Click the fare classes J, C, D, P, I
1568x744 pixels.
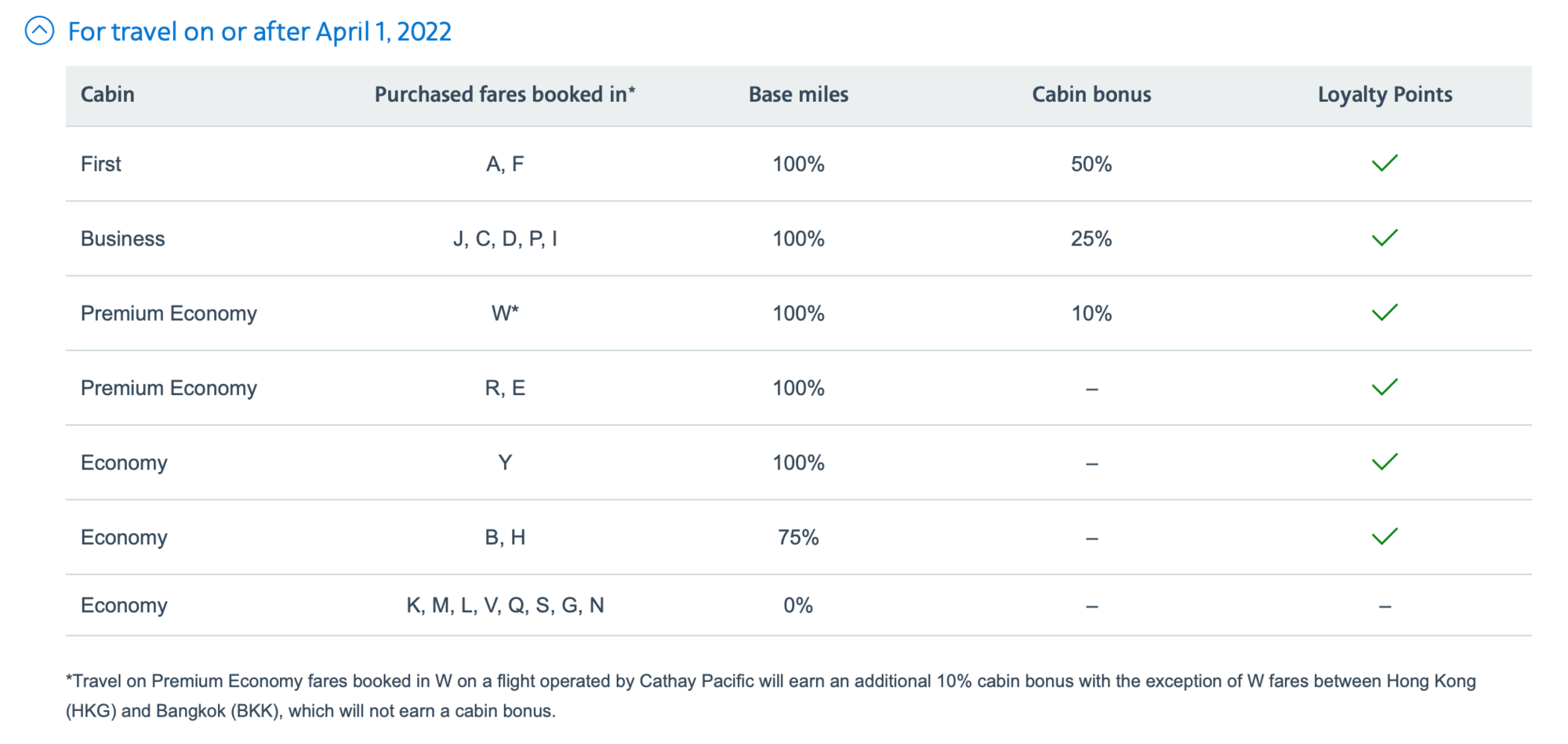[x=505, y=238]
